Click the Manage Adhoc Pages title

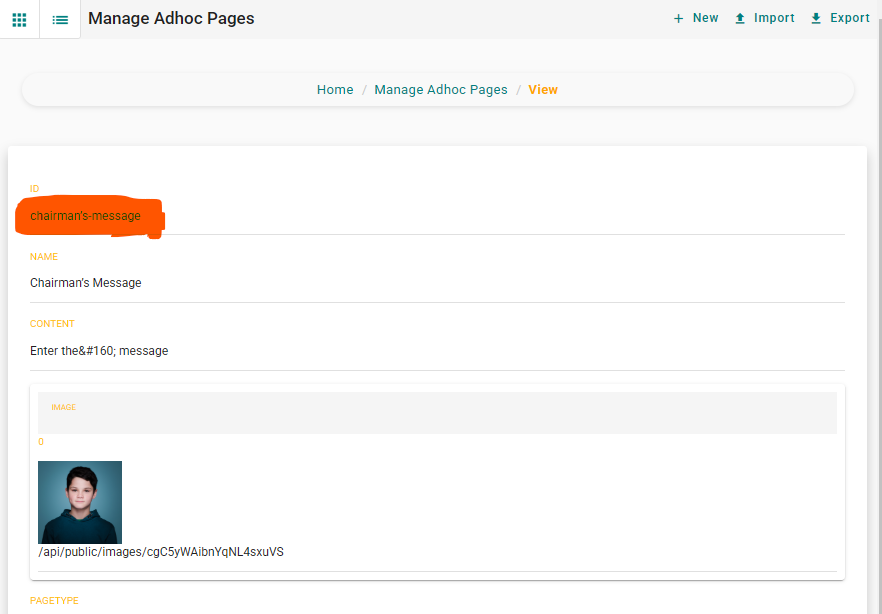171,19
